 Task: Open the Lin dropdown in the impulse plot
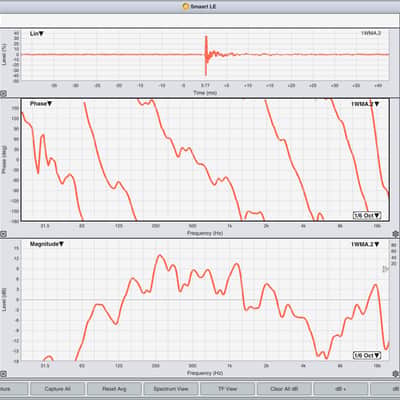tap(37, 34)
